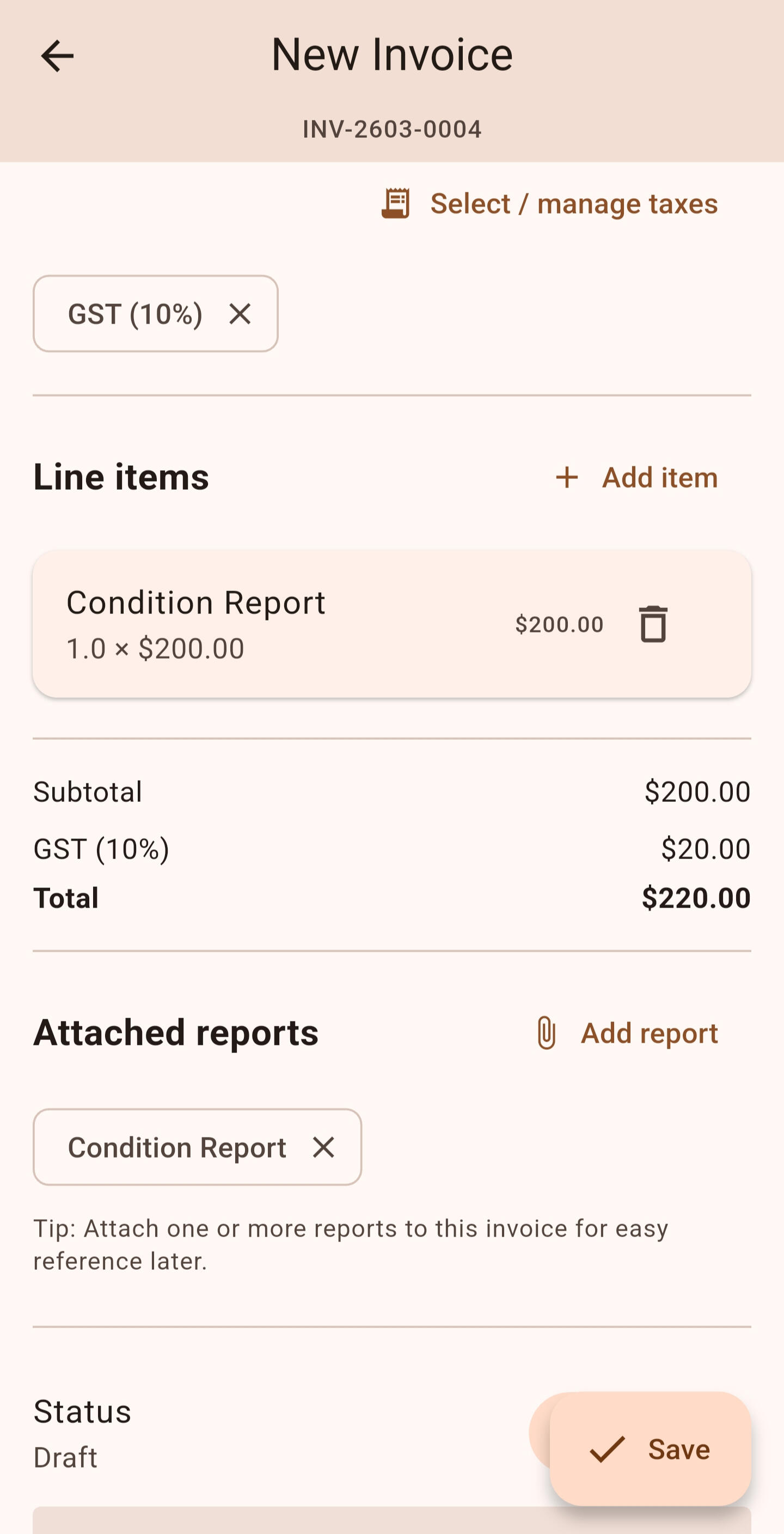This screenshot has width=784, height=1534.
Task: Open the Condition Report line item card
Action: coord(268,624)
